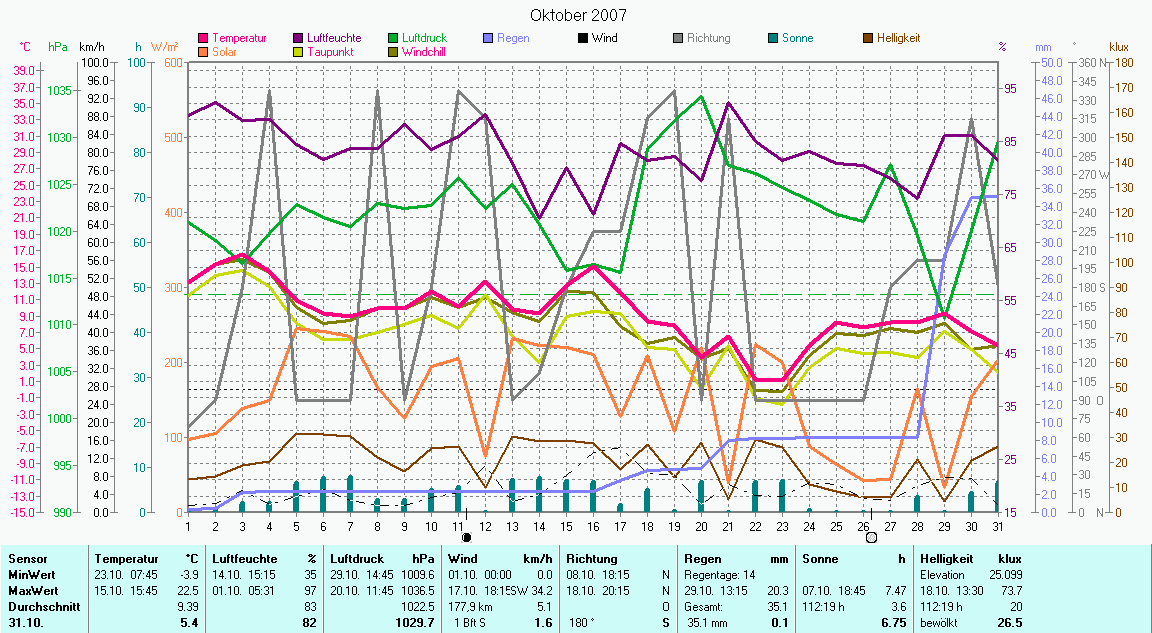Click the full moon symbol below day 26
This screenshot has width=1152, height=633.
point(871,538)
